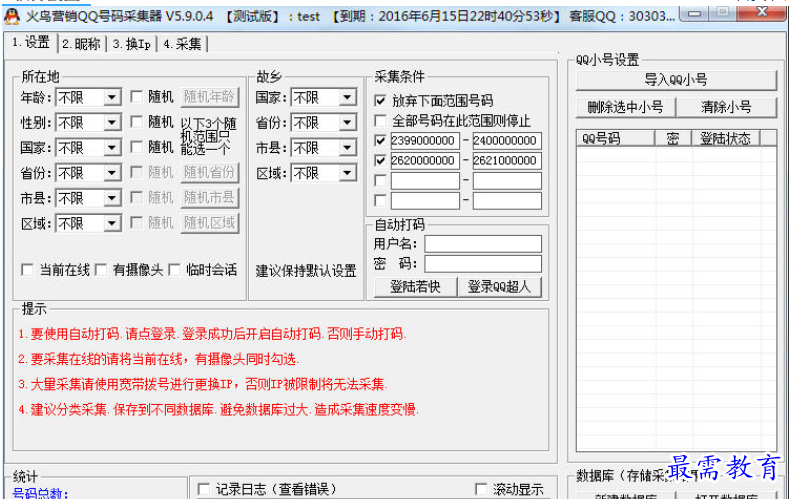Viewport: 789px width, 499px height.
Task: Click the 2621000000 range end field
Action: [507, 160]
